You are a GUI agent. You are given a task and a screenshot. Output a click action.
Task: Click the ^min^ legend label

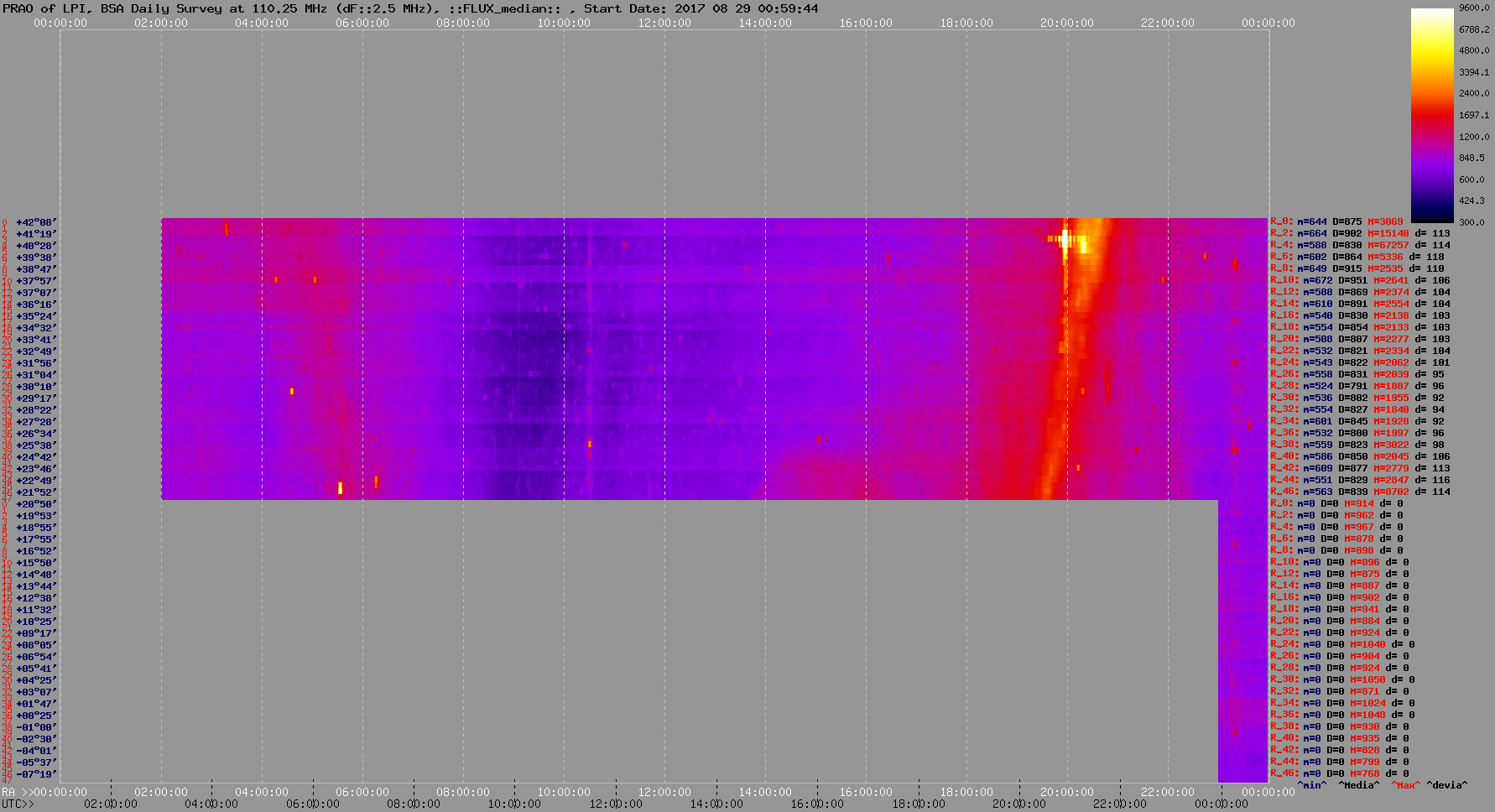tap(1312, 785)
